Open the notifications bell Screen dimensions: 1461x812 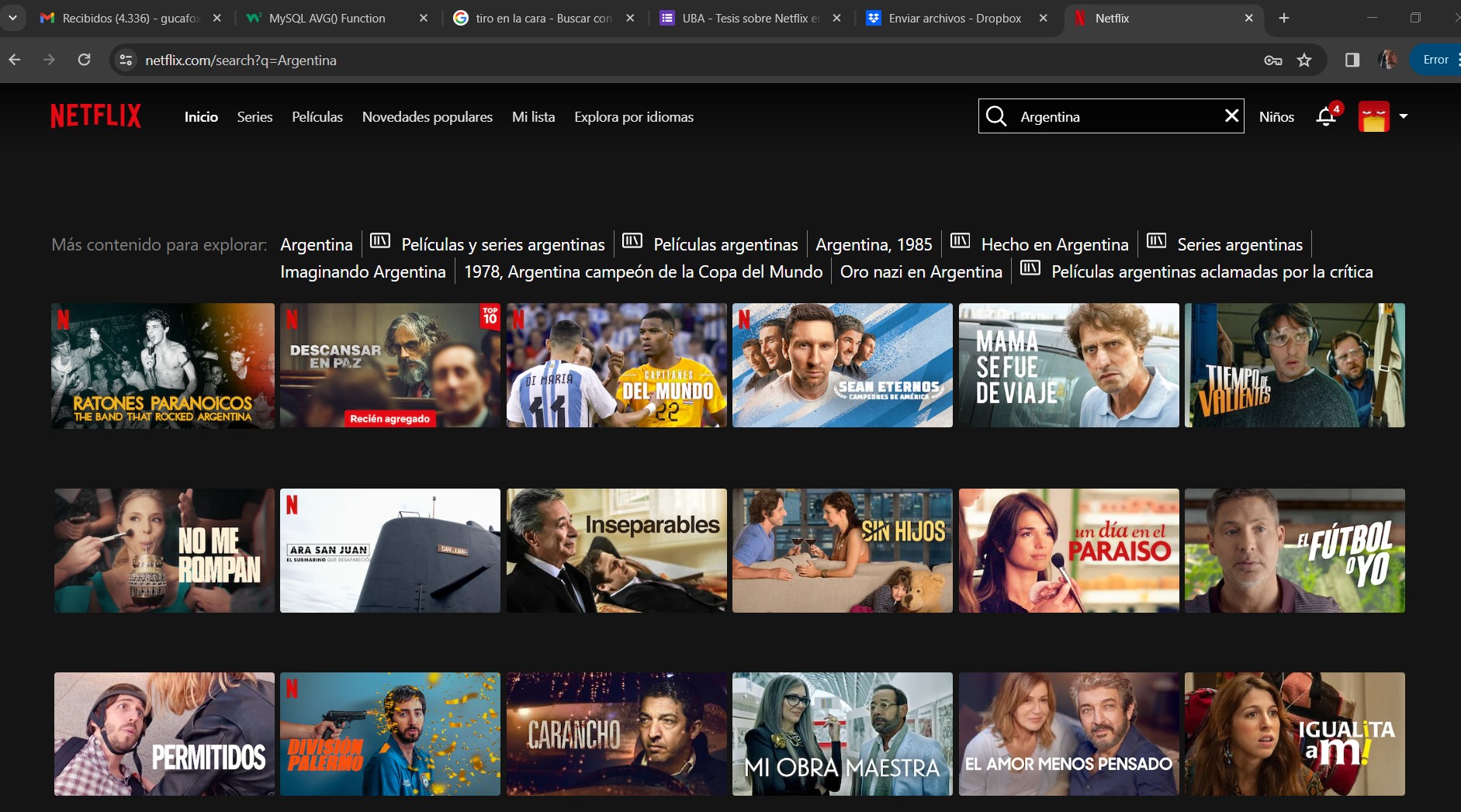tap(1327, 116)
